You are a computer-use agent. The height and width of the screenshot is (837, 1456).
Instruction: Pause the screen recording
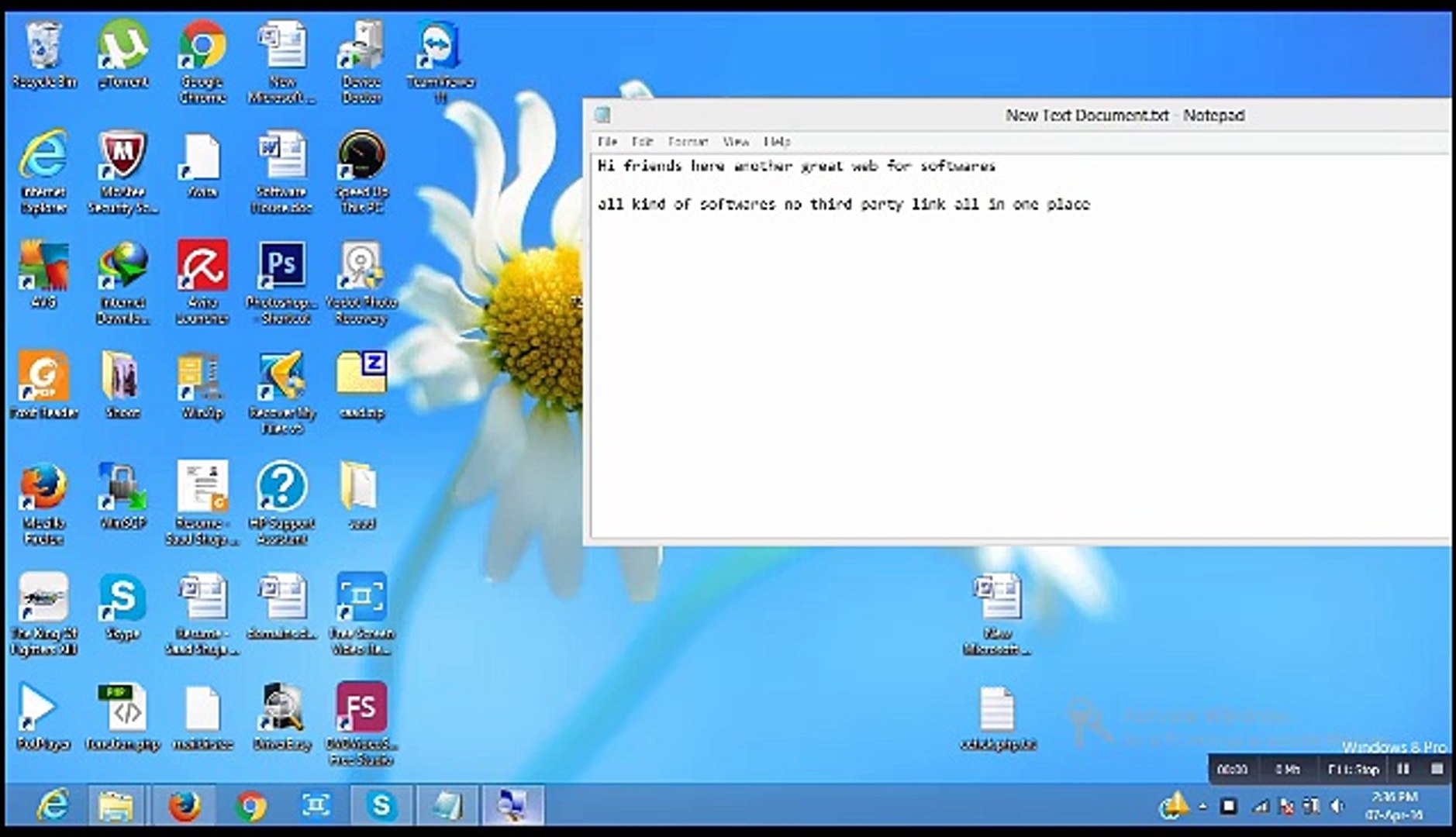[1403, 769]
